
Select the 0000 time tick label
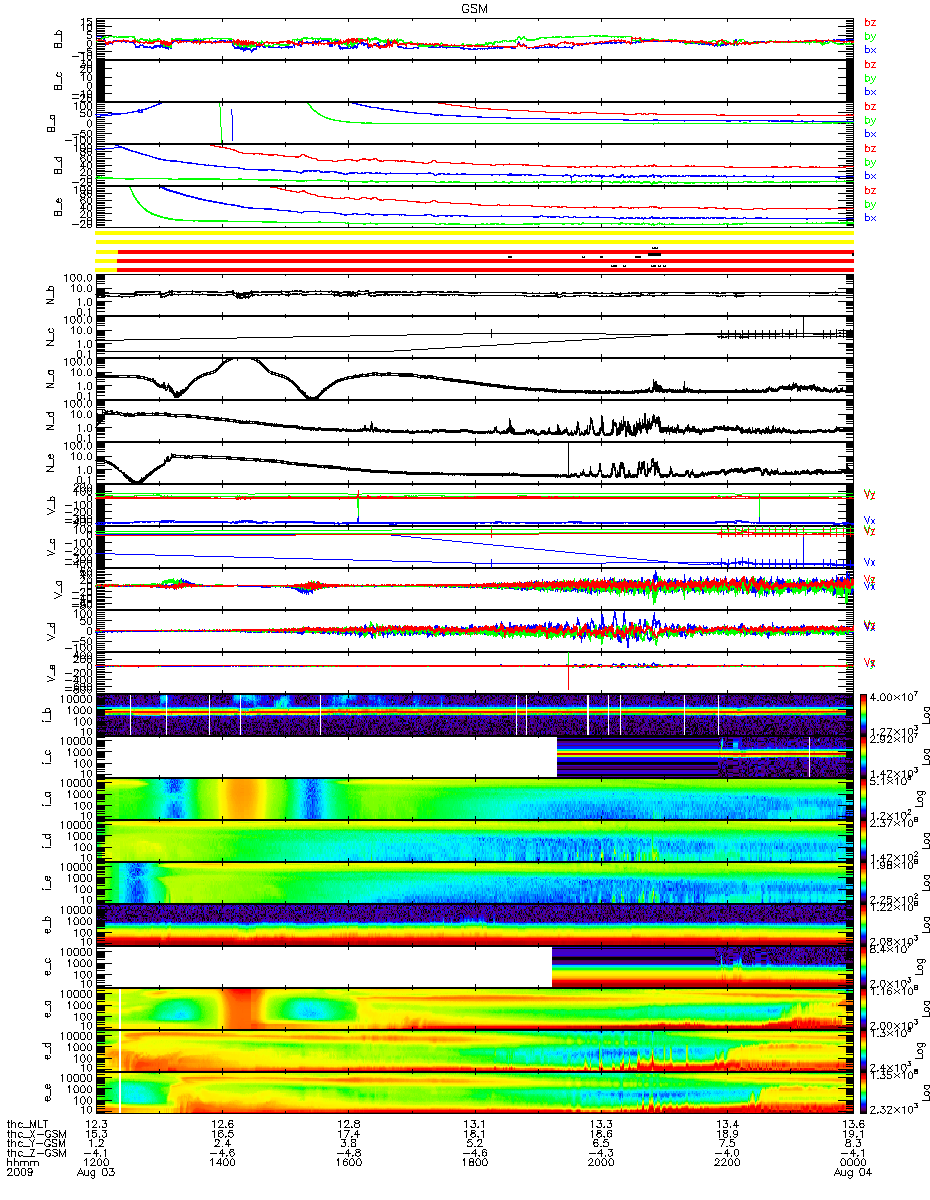tap(851, 1162)
